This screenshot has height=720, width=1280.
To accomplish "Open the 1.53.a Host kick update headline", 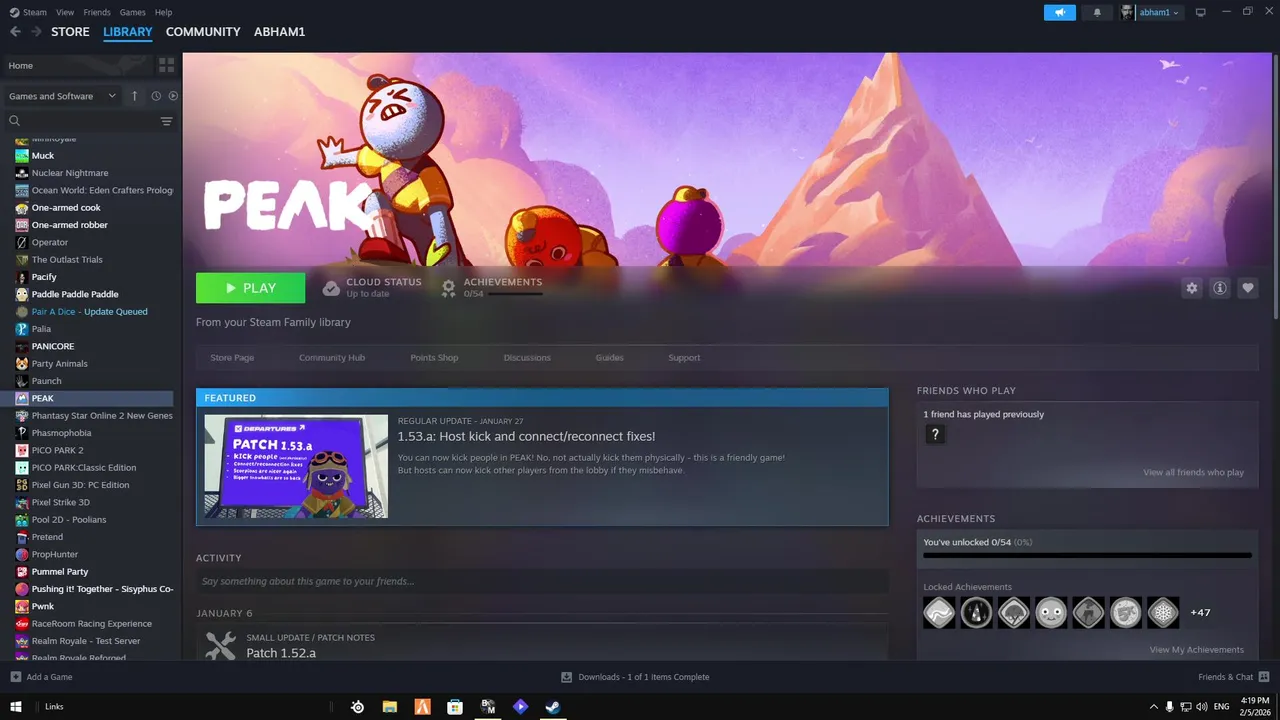I will pos(526,436).
